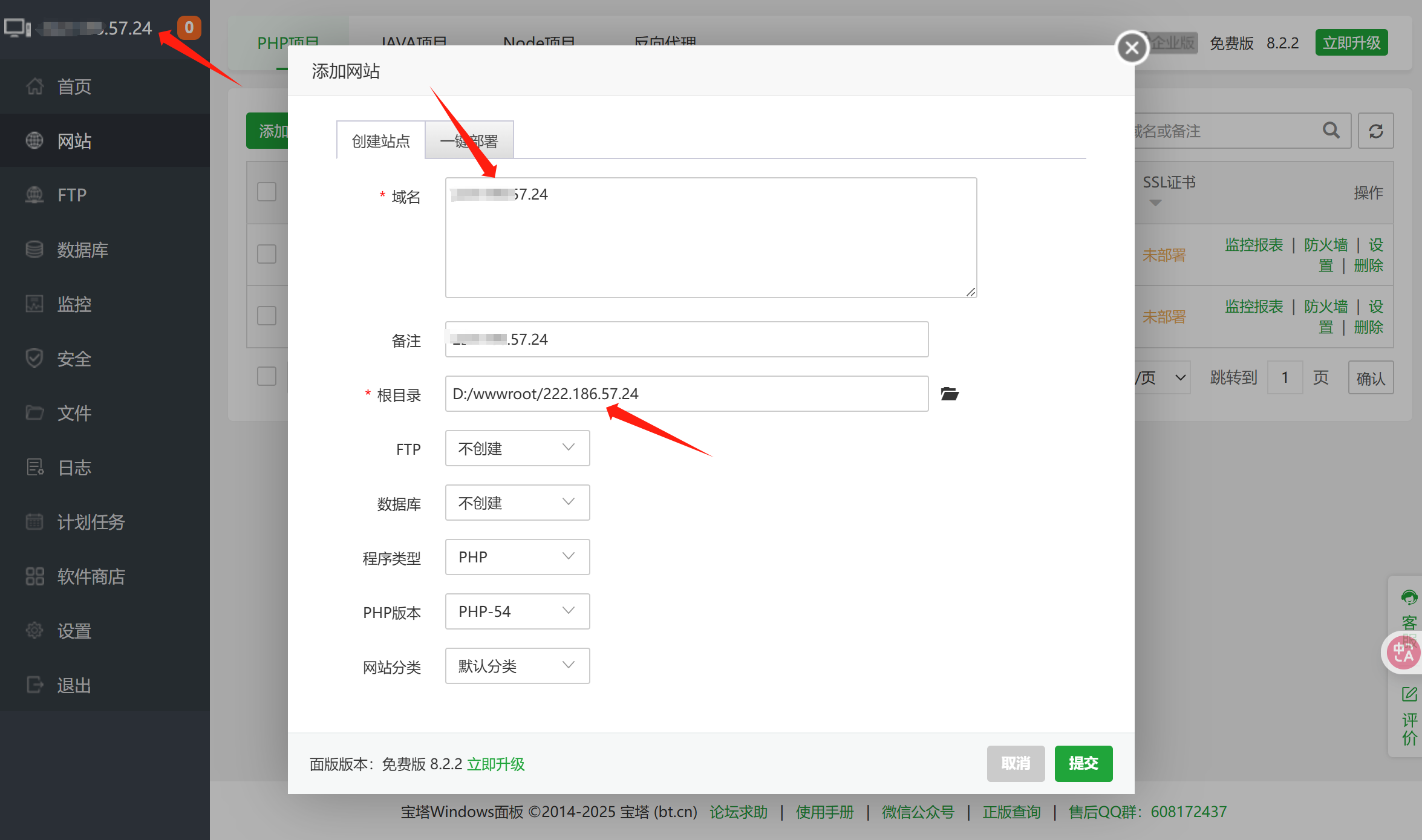Tick the select-all checkbox in table header
The image size is (1422, 840).
[x=267, y=192]
